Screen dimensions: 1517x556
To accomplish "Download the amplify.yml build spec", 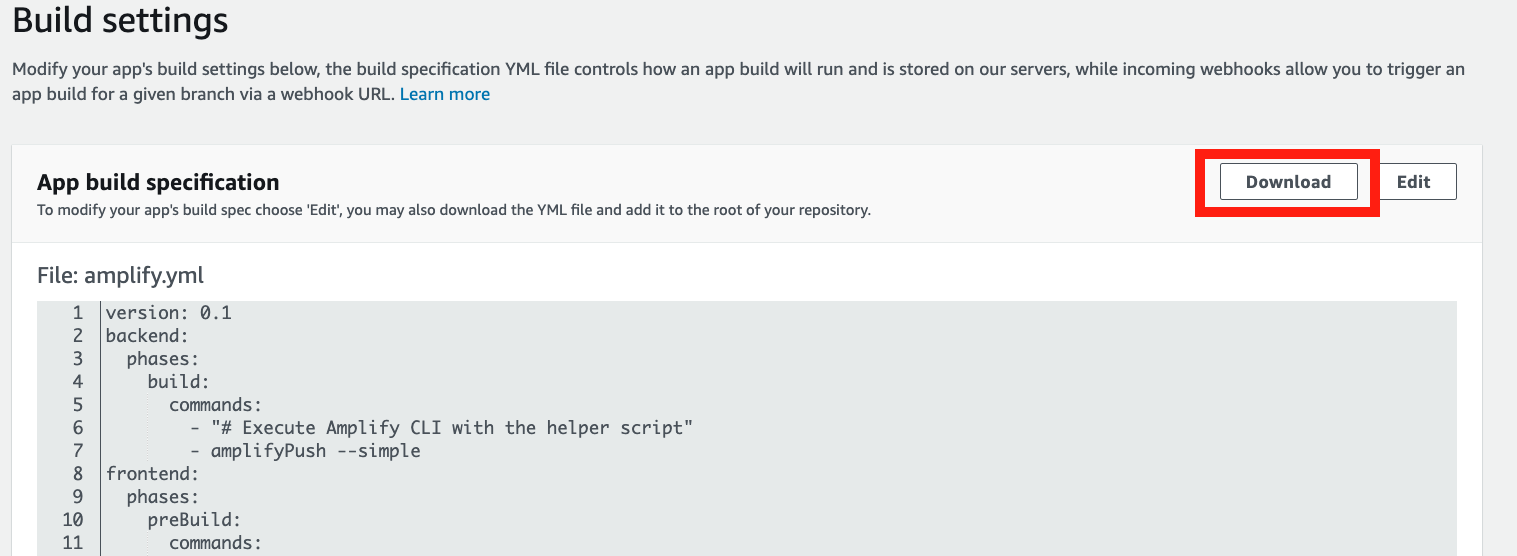I will (x=1288, y=182).
